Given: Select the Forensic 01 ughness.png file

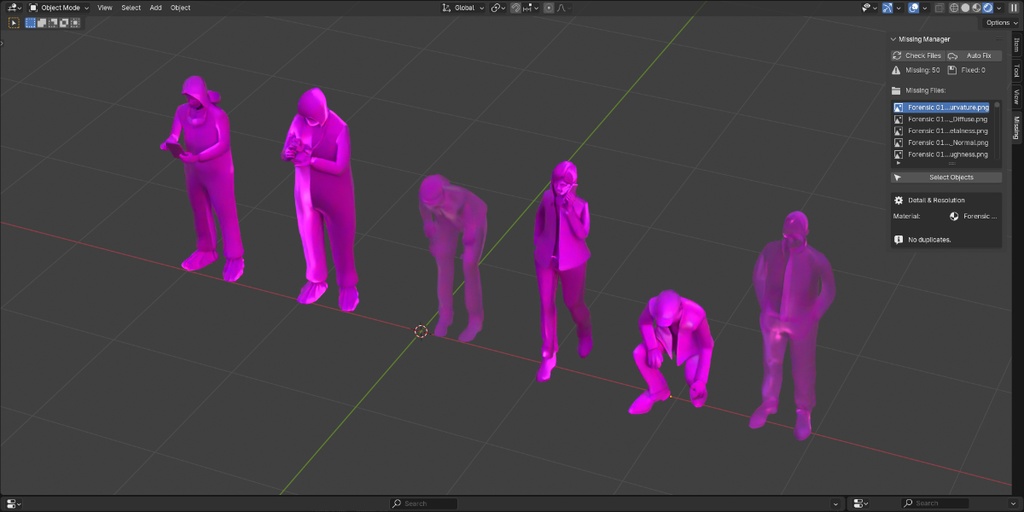Looking at the screenshot, I should coord(941,154).
